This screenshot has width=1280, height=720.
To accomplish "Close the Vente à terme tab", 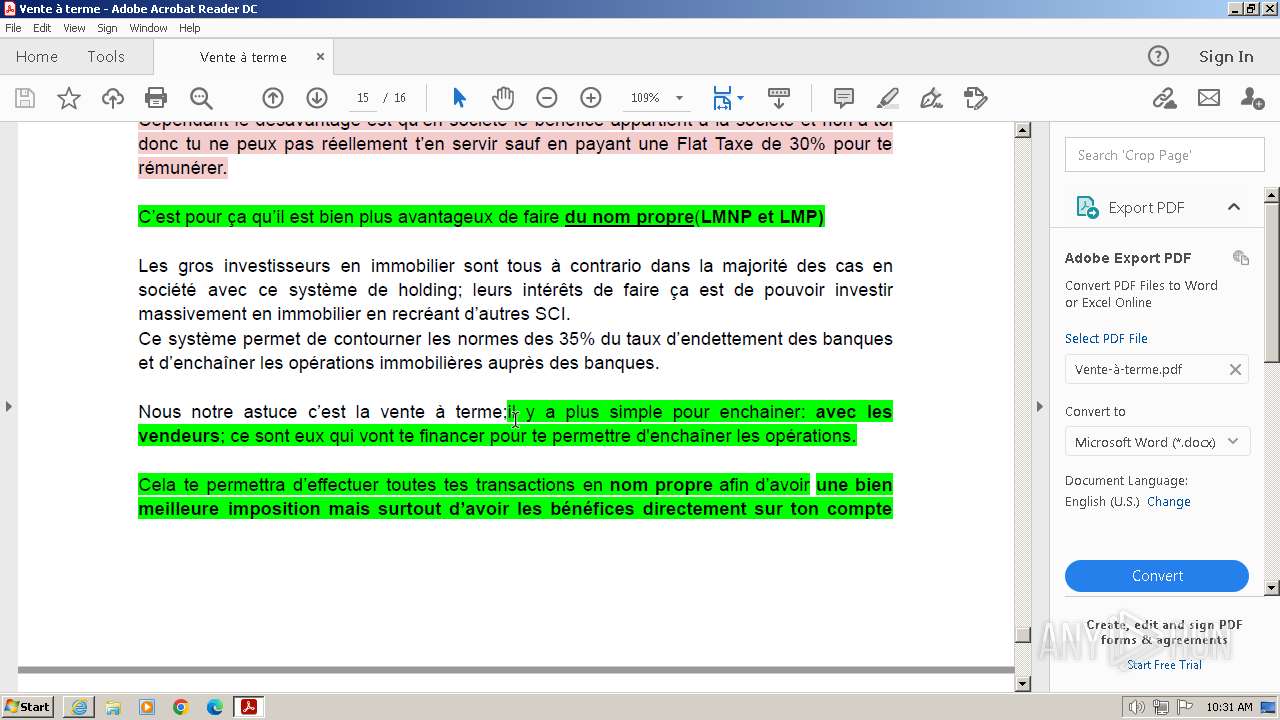I will [320, 57].
